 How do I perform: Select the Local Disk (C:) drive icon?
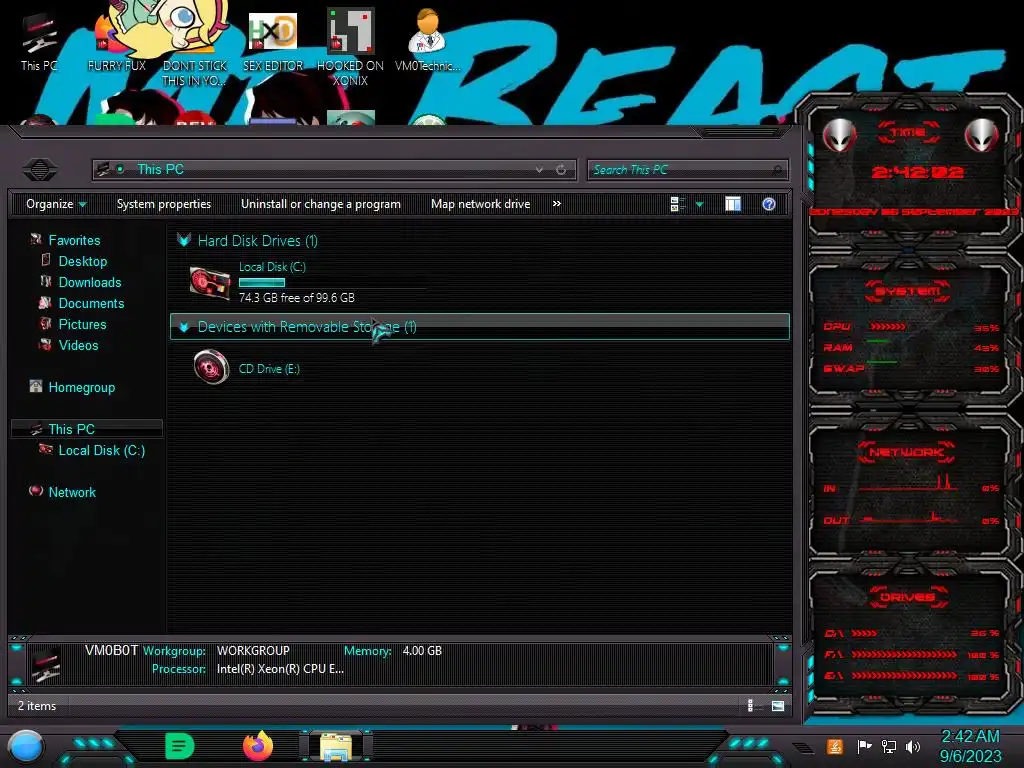(x=210, y=283)
